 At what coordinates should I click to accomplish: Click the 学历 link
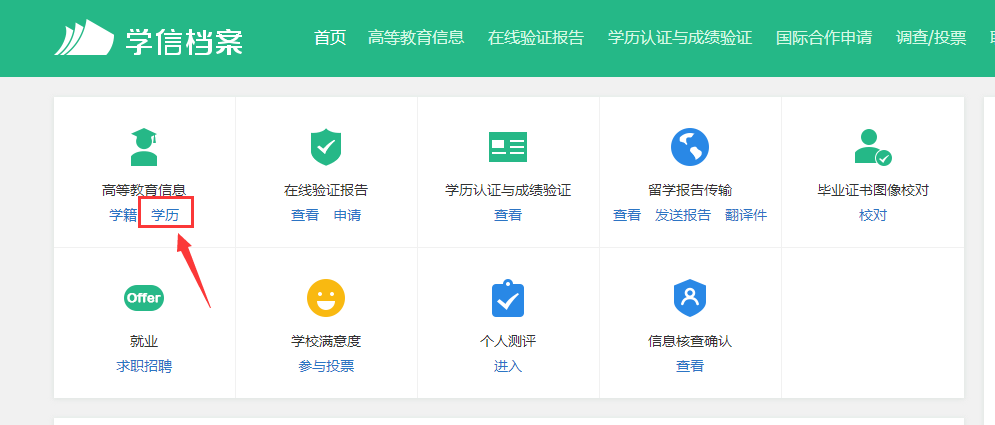tap(165, 215)
